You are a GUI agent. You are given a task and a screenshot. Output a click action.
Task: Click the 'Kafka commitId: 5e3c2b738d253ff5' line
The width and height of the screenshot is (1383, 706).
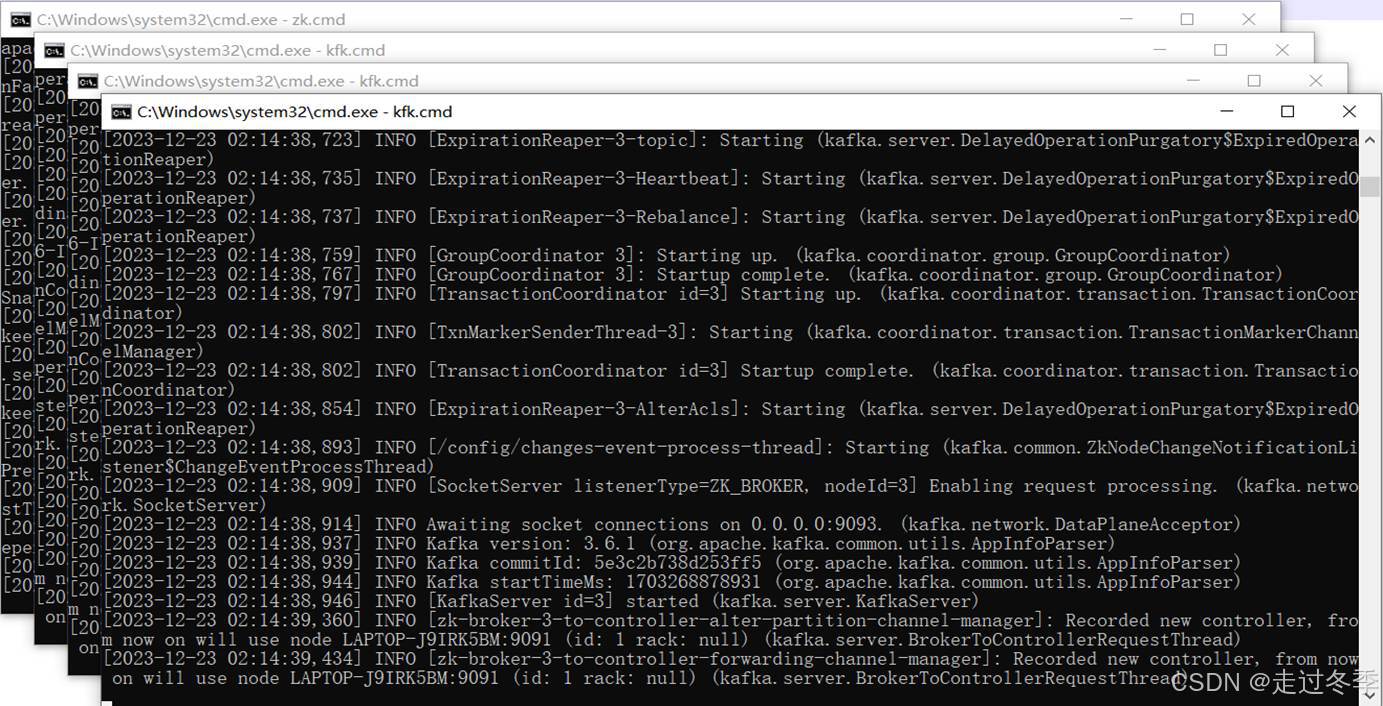(672, 563)
